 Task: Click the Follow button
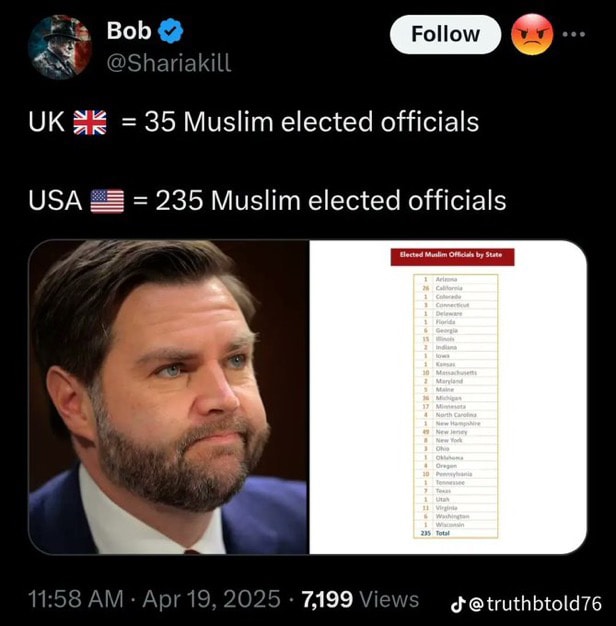point(445,34)
